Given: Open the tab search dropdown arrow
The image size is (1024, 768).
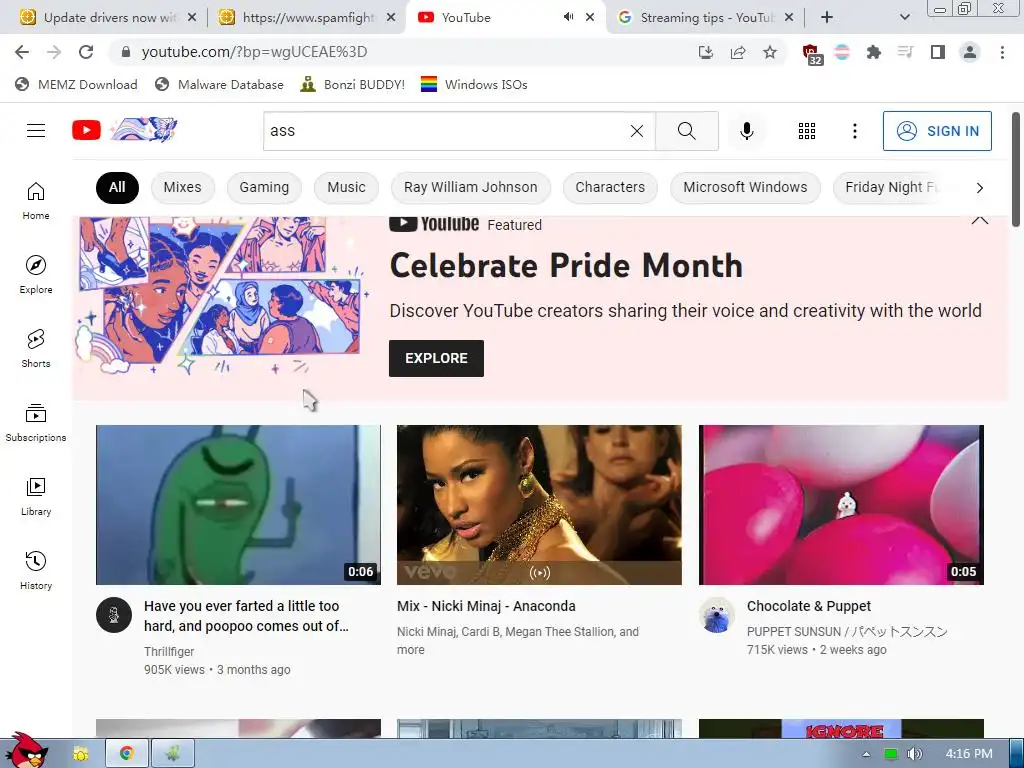Looking at the screenshot, I should [x=904, y=18].
